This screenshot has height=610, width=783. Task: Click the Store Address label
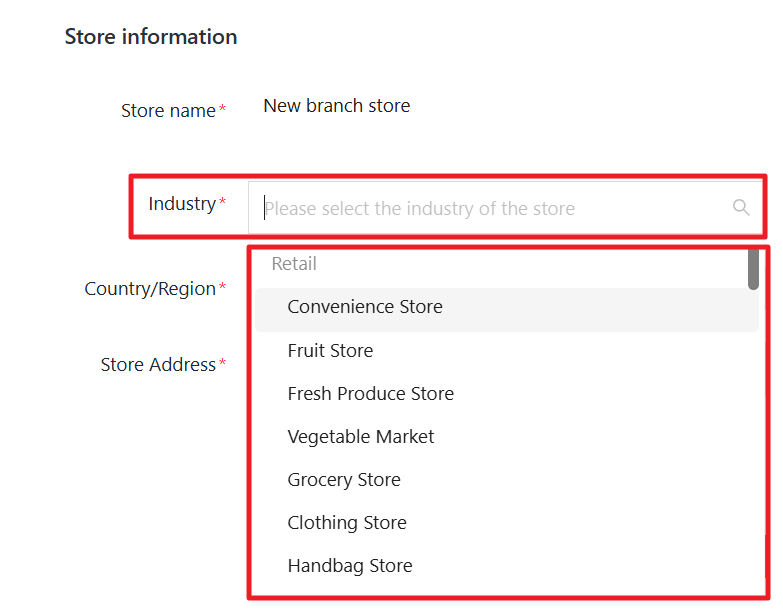[158, 365]
